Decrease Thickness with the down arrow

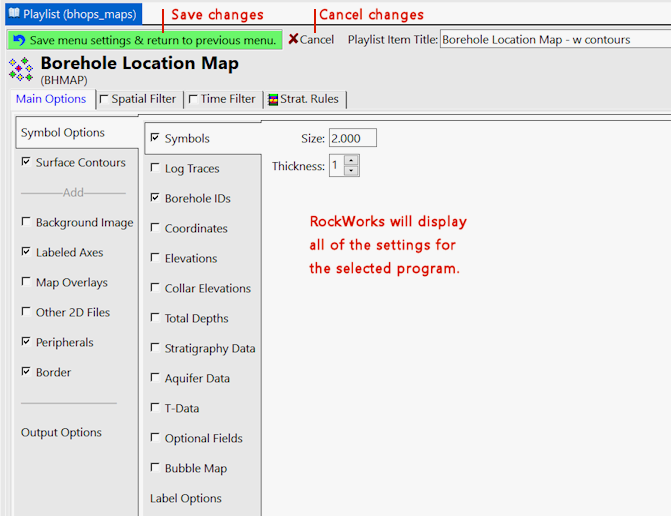coord(351,171)
